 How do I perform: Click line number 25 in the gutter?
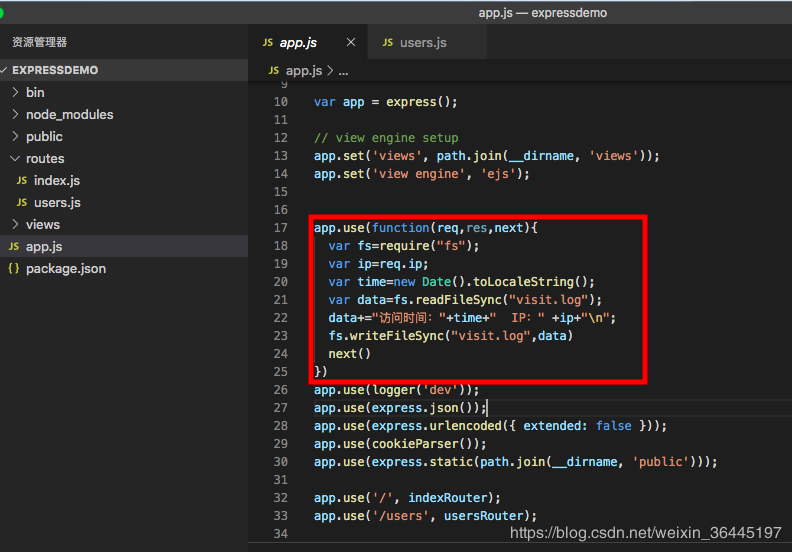pos(281,372)
